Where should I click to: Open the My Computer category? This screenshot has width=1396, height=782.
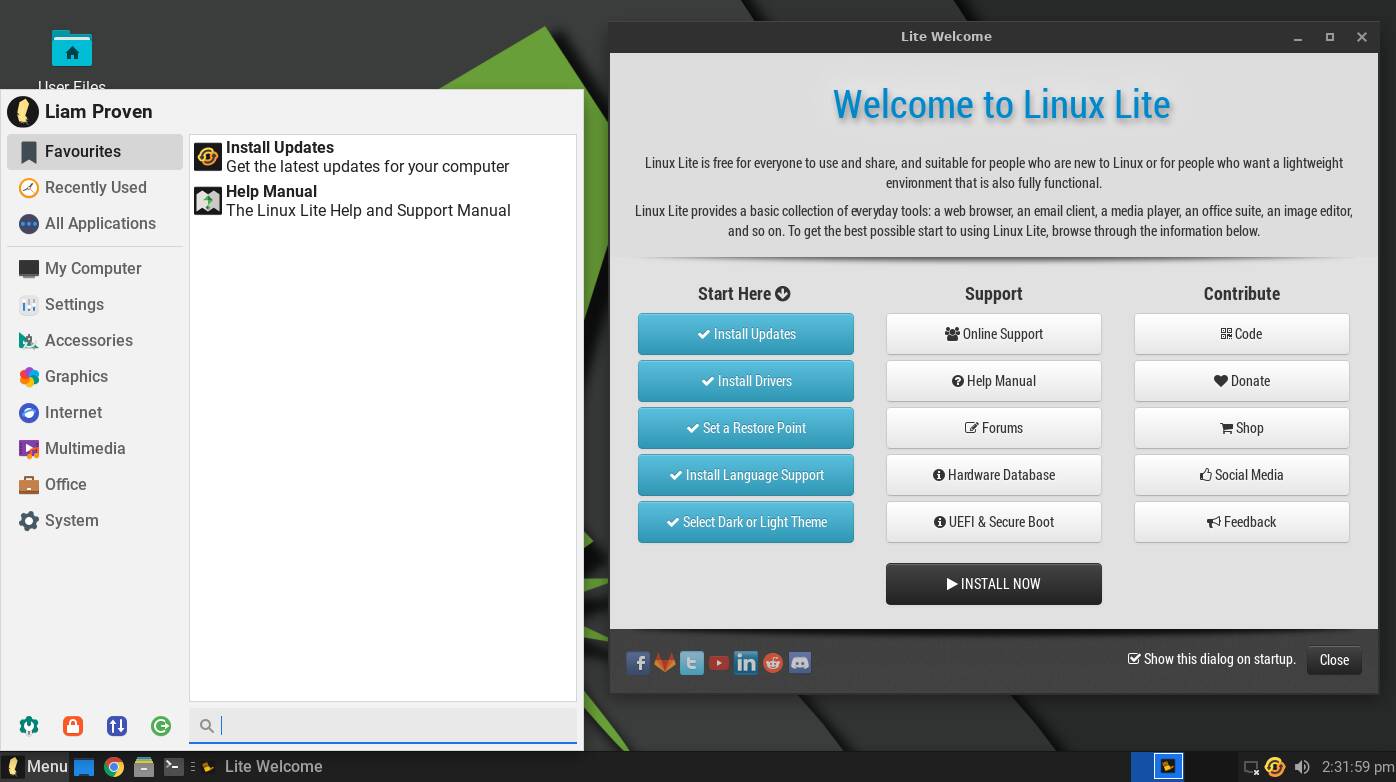pos(95,269)
